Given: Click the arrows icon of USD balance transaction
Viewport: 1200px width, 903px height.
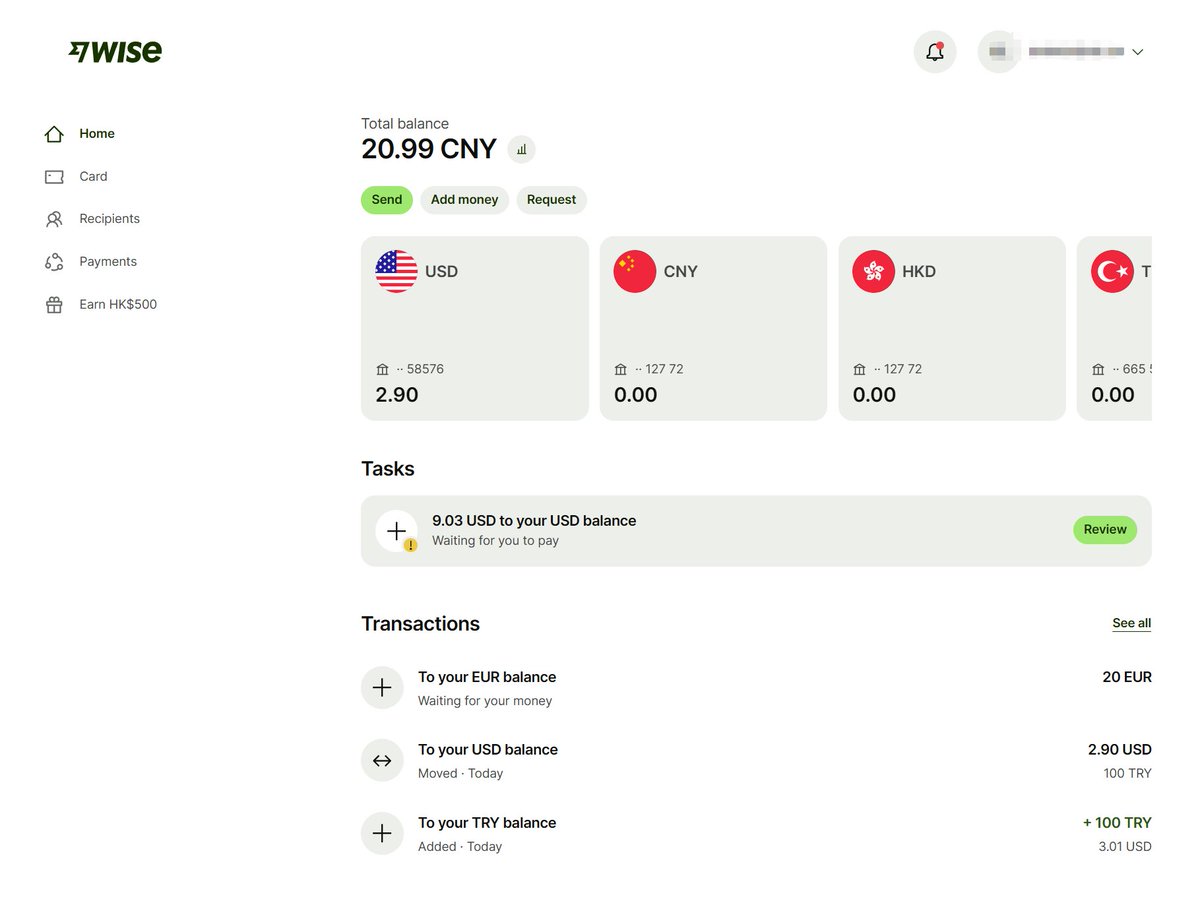Looking at the screenshot, I should pyautogui.click(x=382, y=761).
